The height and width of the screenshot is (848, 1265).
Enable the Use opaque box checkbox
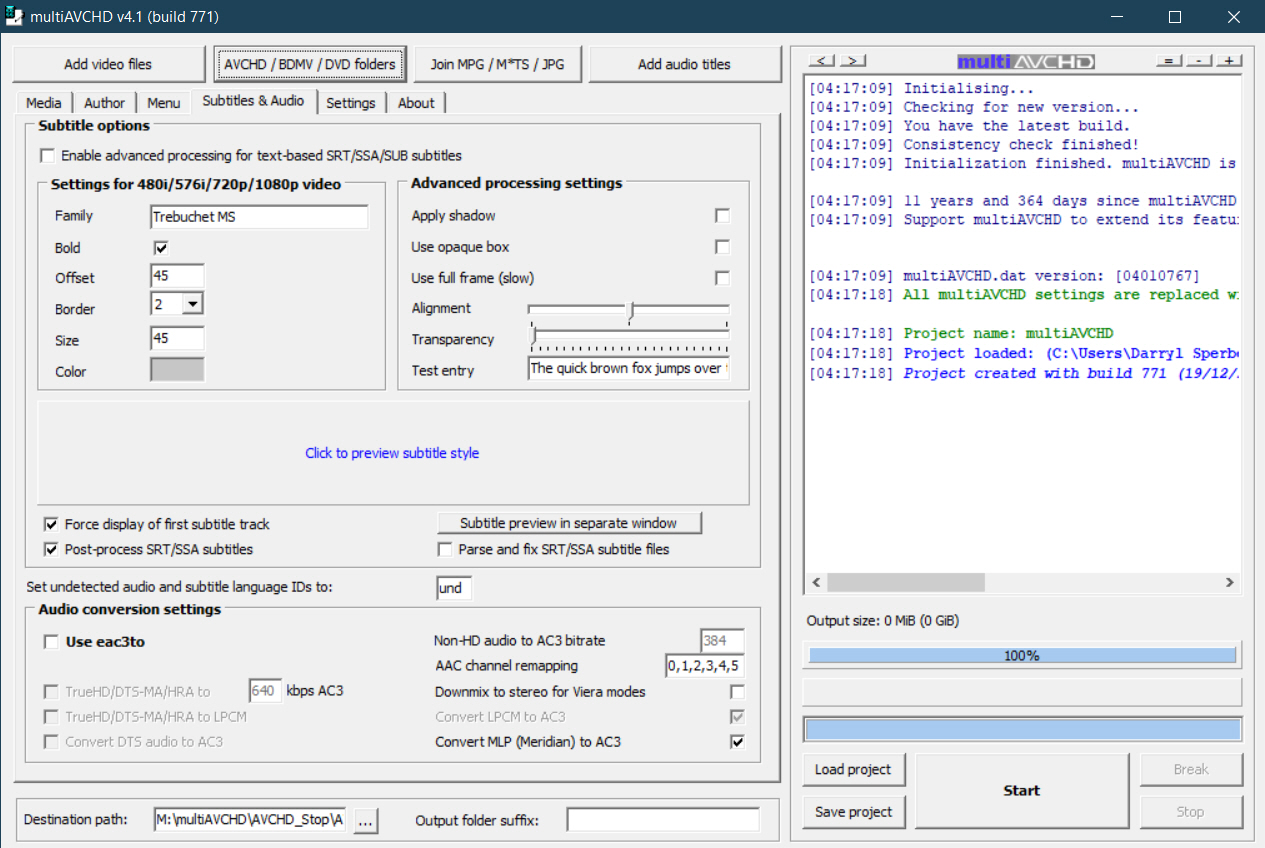click(x=722, y=247)
